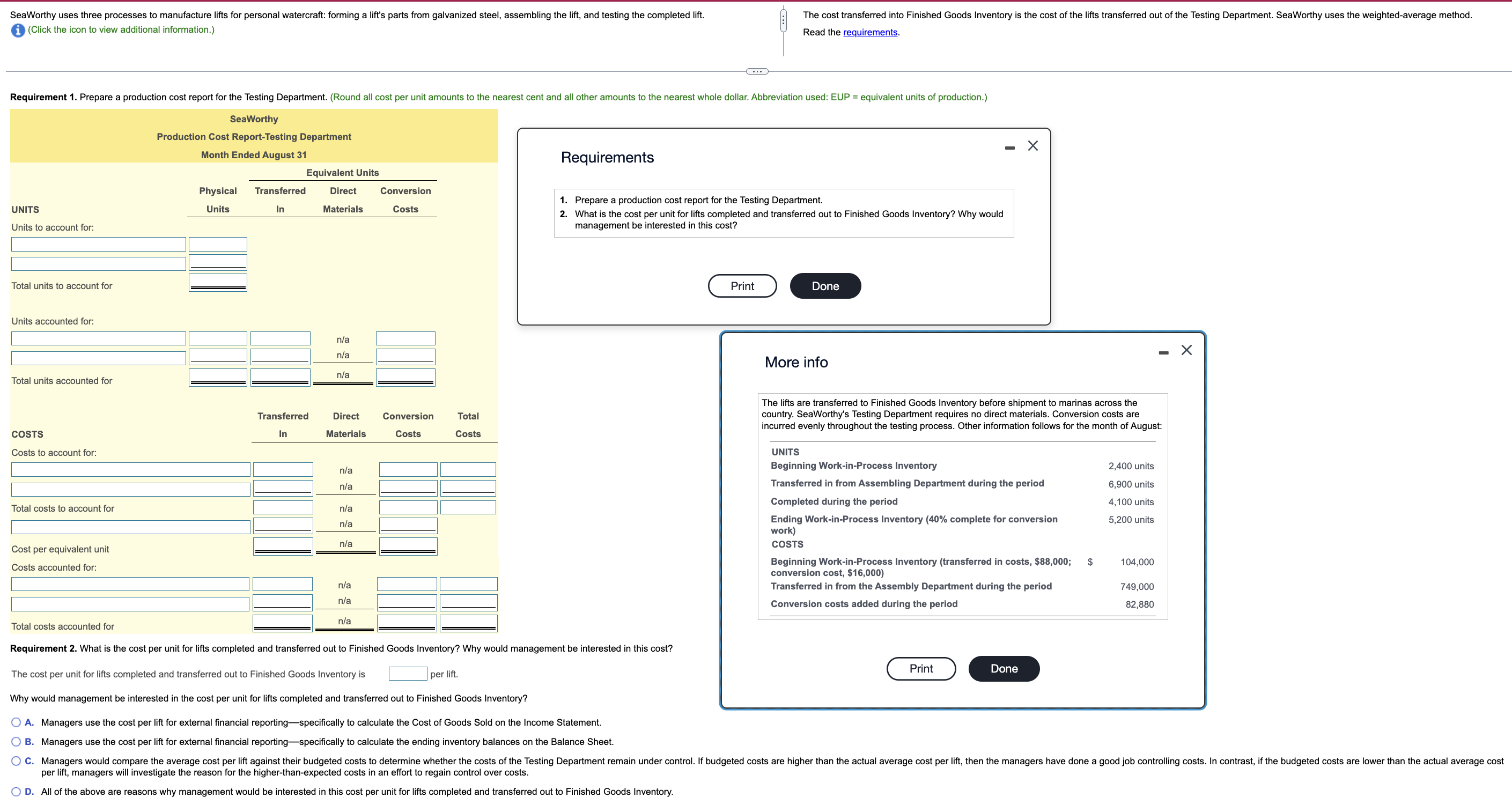Close the Requirements popup window
The image size is (1512, 812).
pyautogui.click(x=1033, y=145)
